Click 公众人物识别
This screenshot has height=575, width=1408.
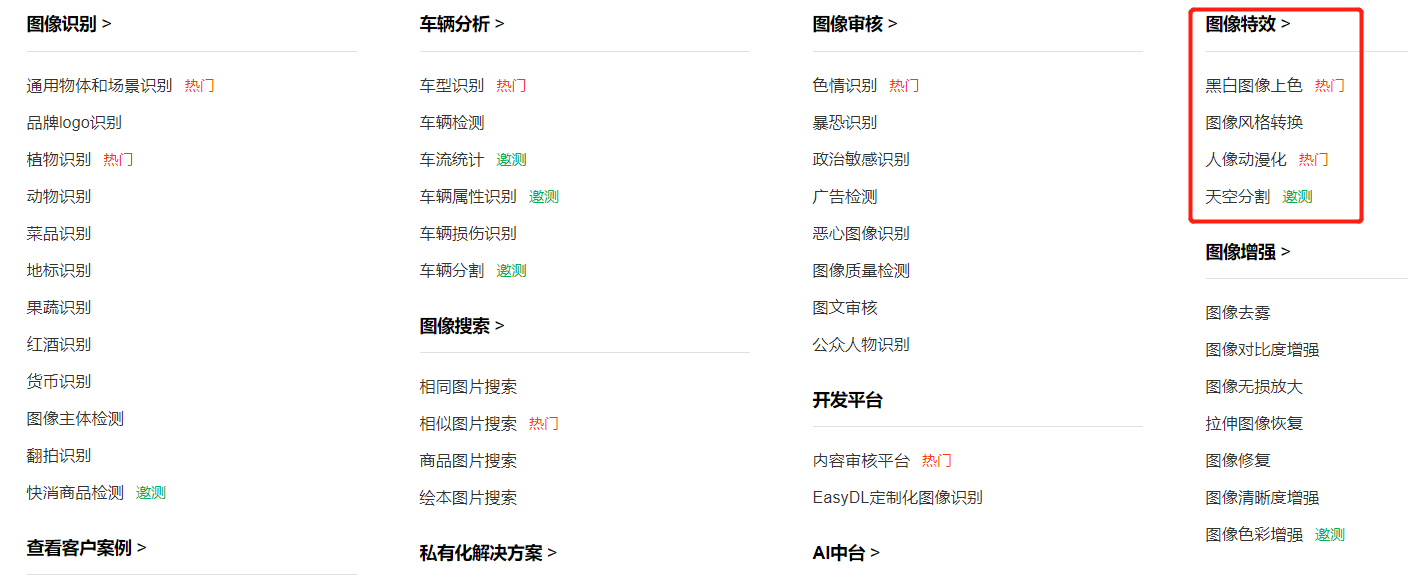point(861,345)
